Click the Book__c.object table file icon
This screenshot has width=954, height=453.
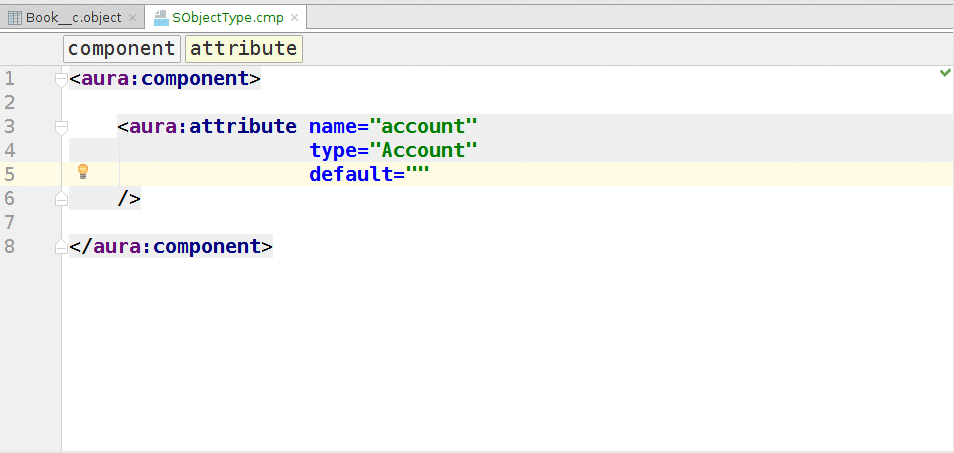click(x=15, y=18)
